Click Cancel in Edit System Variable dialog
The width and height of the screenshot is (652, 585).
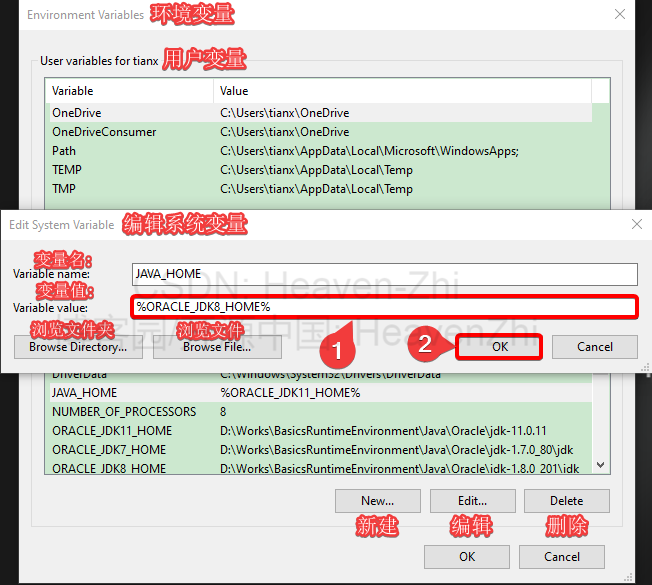(595, 347)
